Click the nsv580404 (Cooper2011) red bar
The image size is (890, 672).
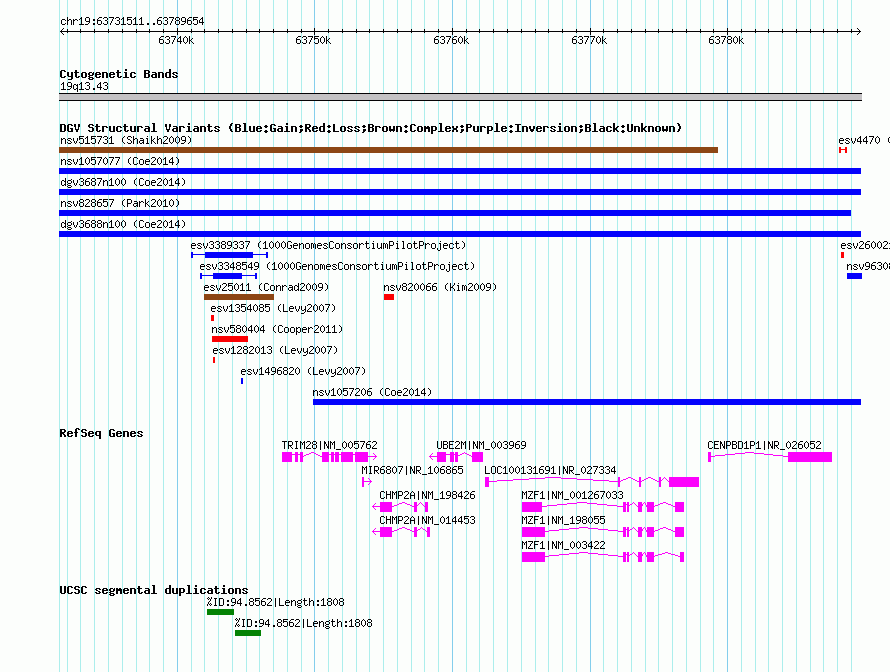pos(230,339)
